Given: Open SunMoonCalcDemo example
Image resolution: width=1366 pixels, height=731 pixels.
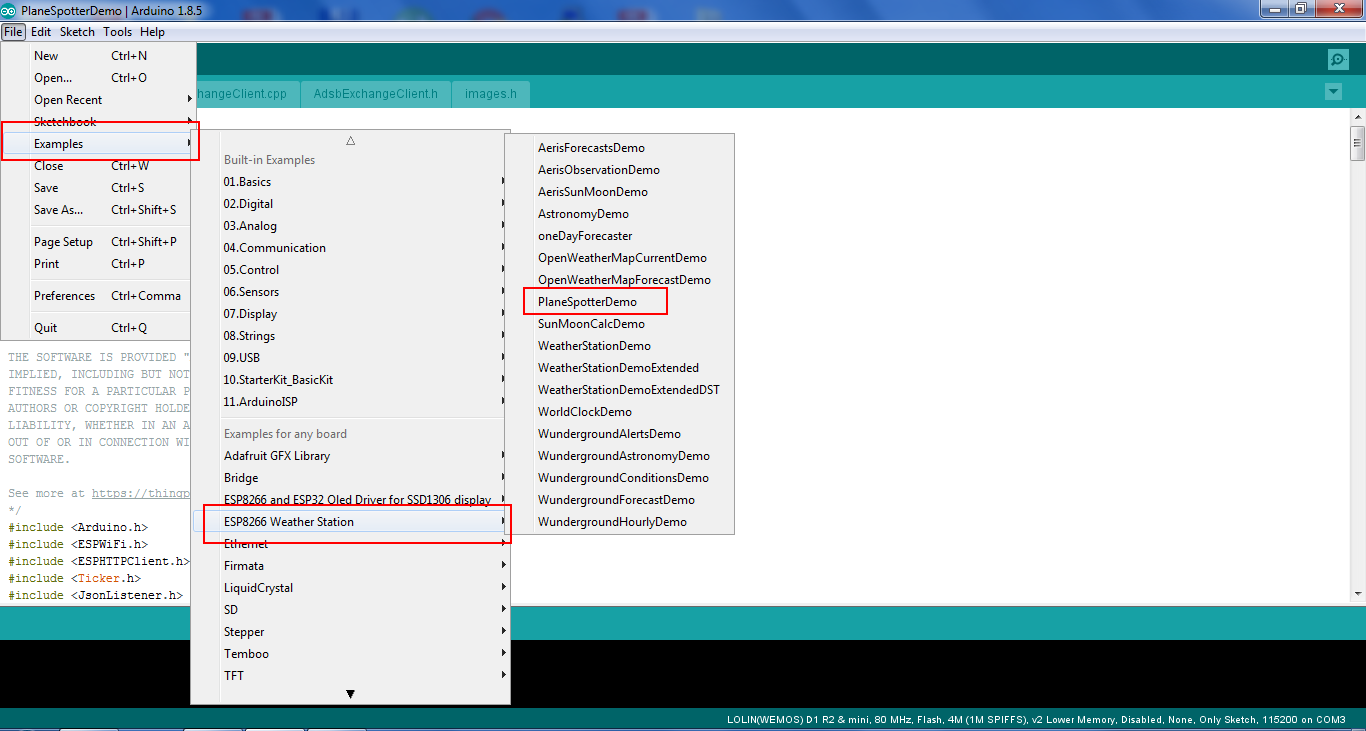Looking at the screenshot, I should (620, 324).
